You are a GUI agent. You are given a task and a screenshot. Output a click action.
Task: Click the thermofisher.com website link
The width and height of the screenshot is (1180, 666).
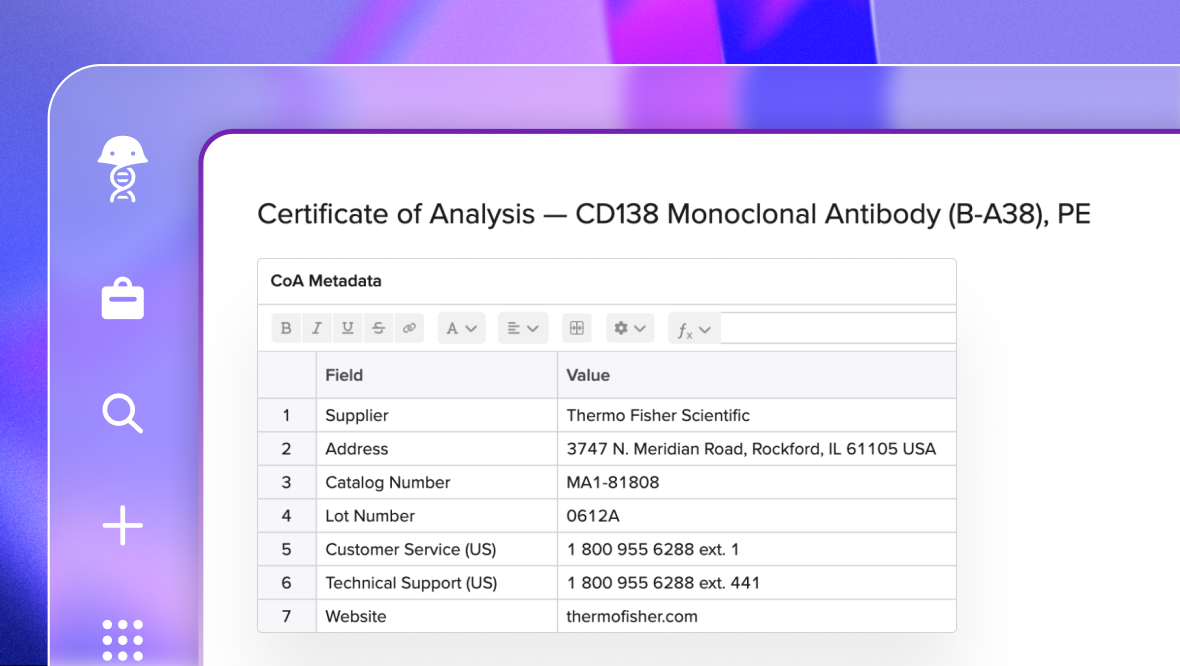pyautogui.click(x=631, y=616)
